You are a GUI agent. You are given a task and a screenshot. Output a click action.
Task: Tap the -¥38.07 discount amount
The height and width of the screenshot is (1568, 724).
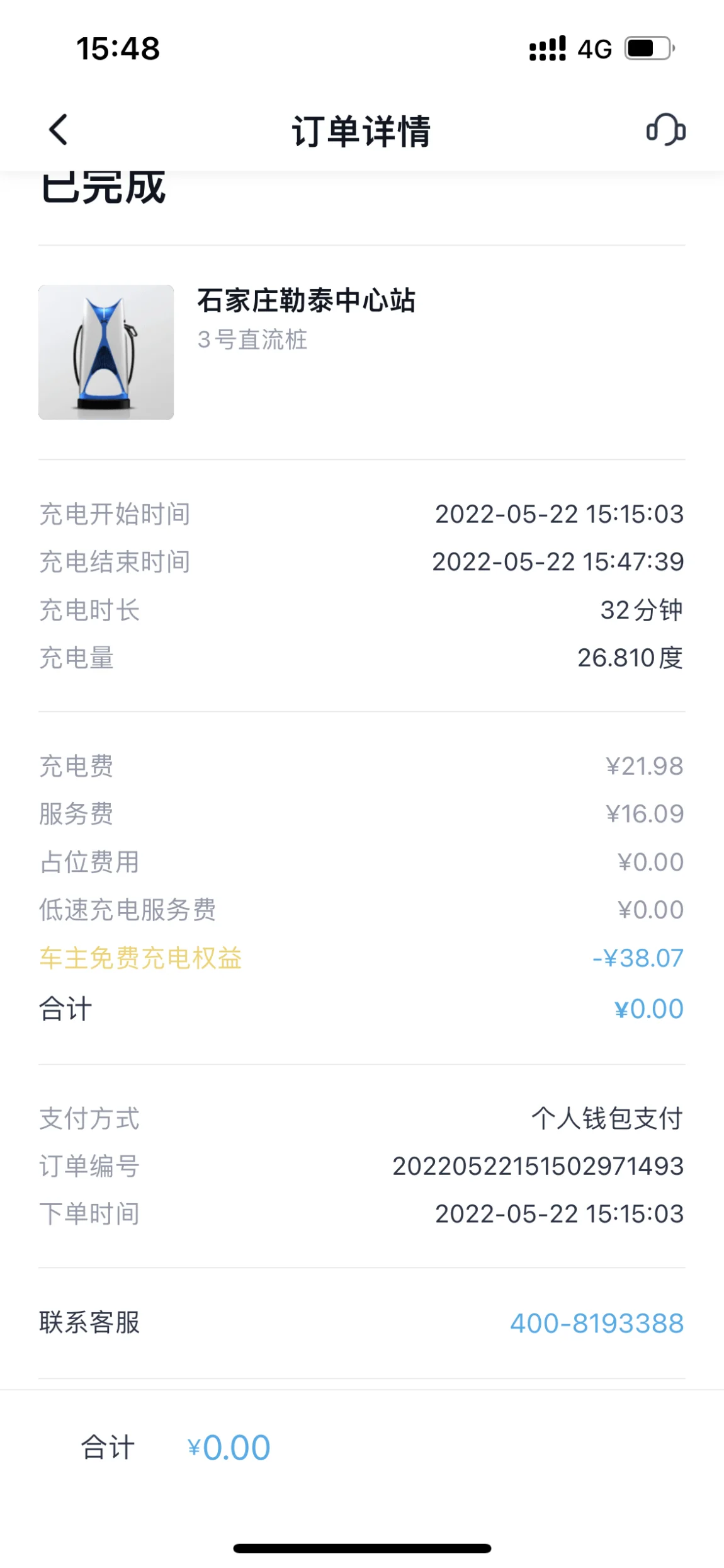pyautogui.click(x=637, y=958)
